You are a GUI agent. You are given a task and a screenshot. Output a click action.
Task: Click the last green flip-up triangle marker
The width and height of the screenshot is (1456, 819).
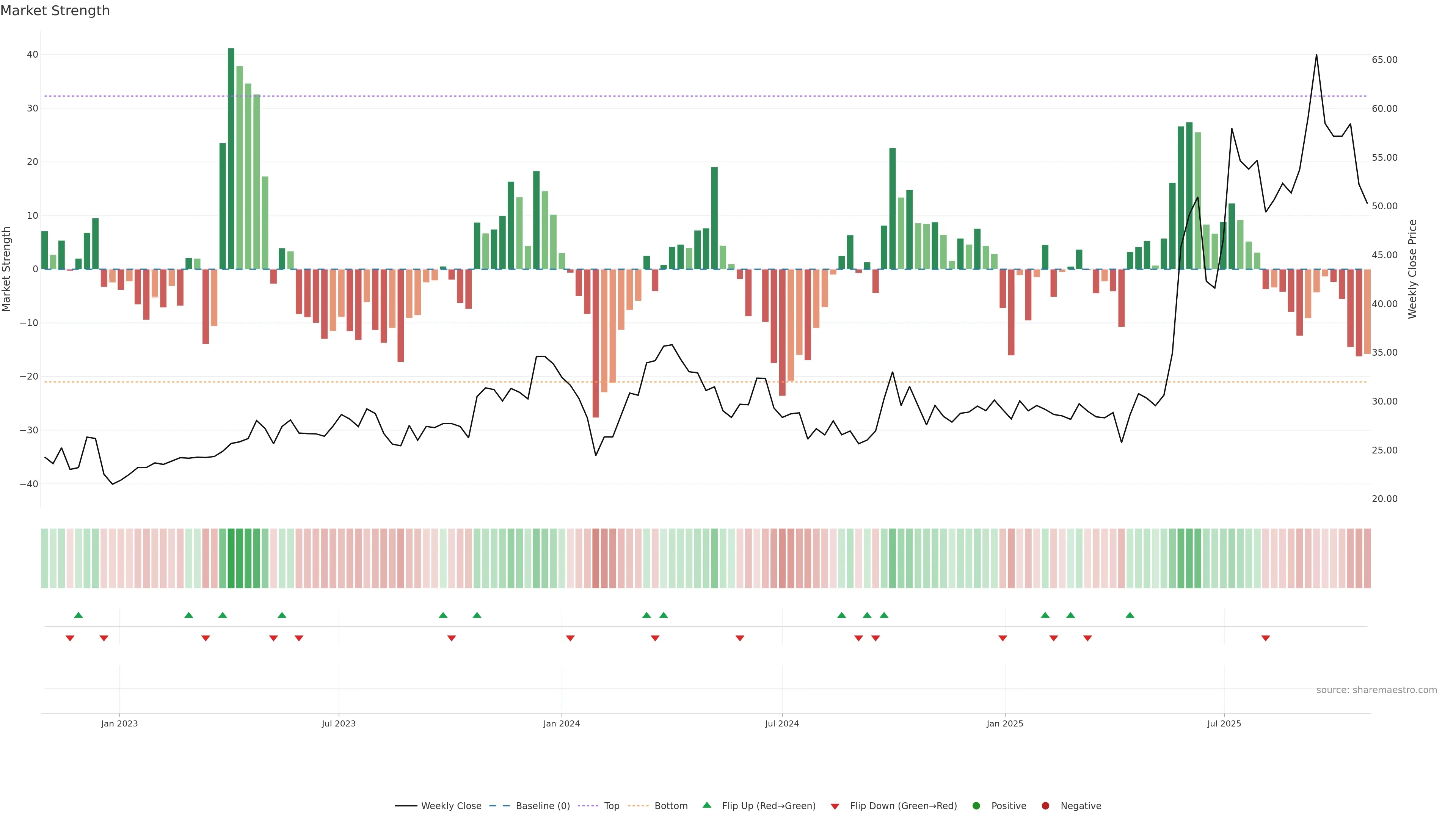pyautogui.click(x=1130, y=615)
